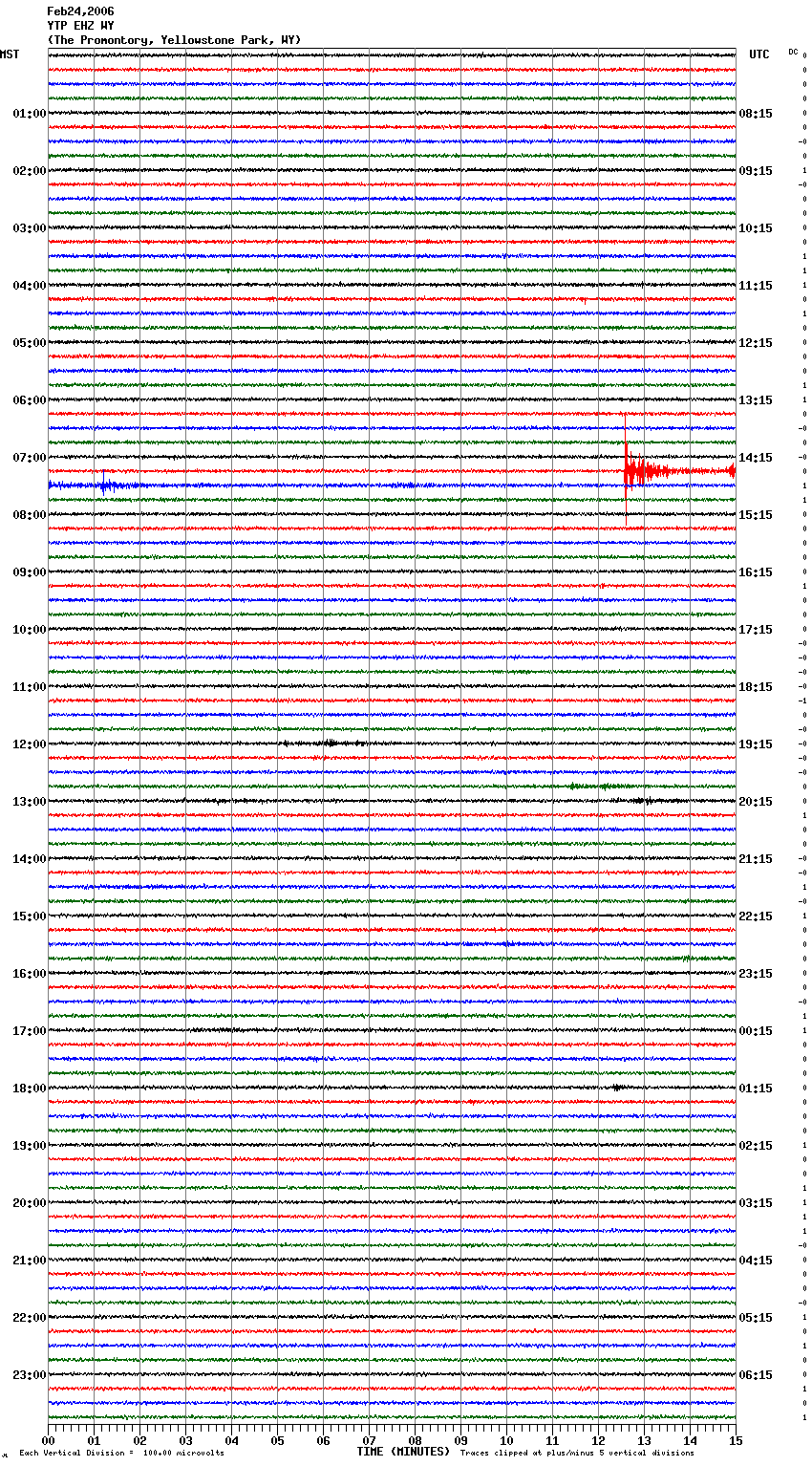Select the 21:00 MST row label
This screenshot has width=812, height=1466.
coord(29,1261)
